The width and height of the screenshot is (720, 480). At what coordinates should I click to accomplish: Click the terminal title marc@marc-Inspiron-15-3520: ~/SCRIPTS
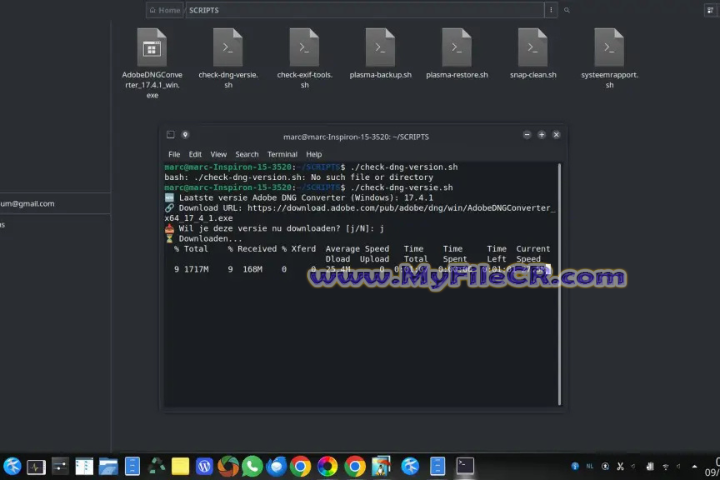(356, 137)
